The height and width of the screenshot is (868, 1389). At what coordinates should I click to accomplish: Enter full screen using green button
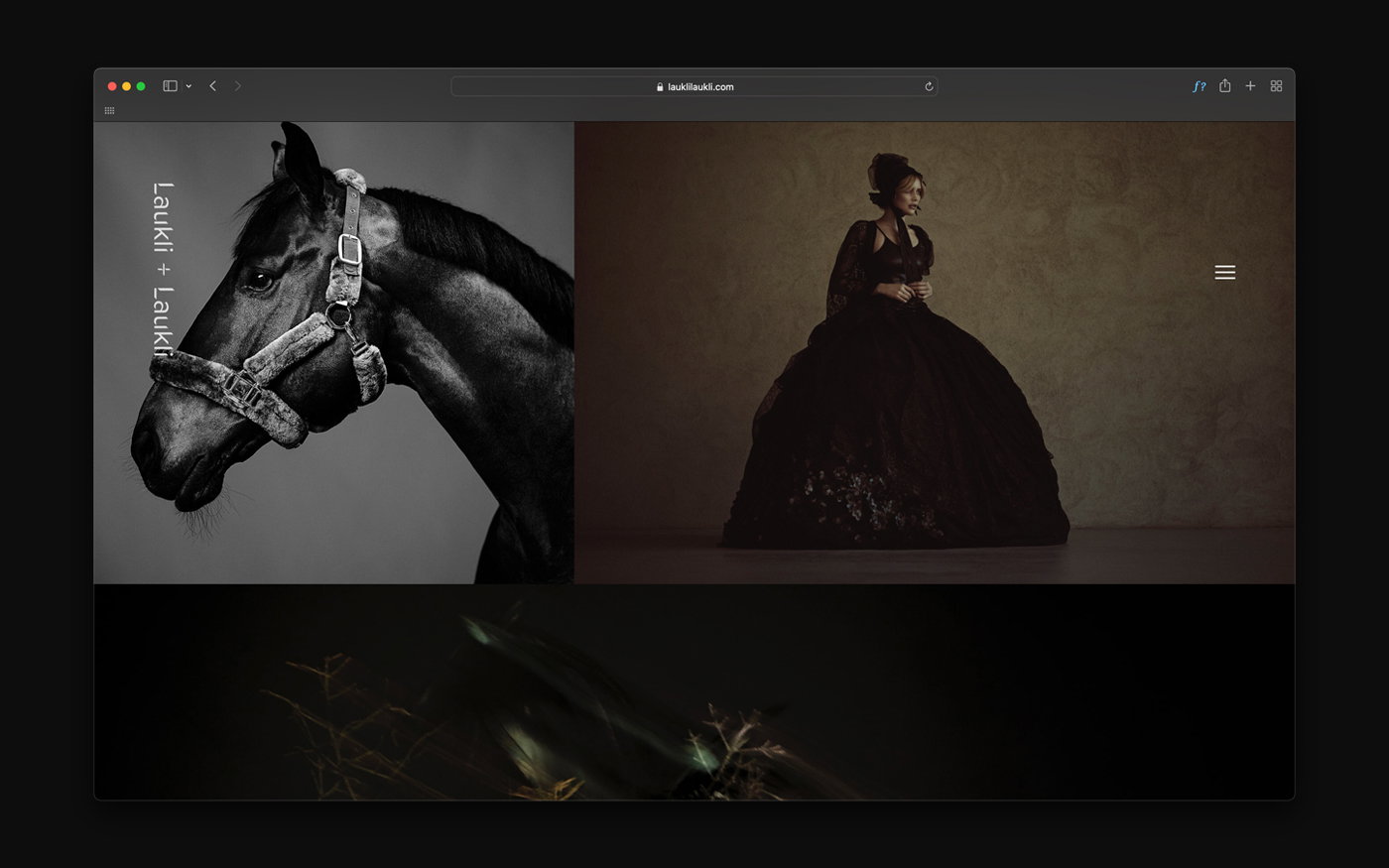point(141,86)
